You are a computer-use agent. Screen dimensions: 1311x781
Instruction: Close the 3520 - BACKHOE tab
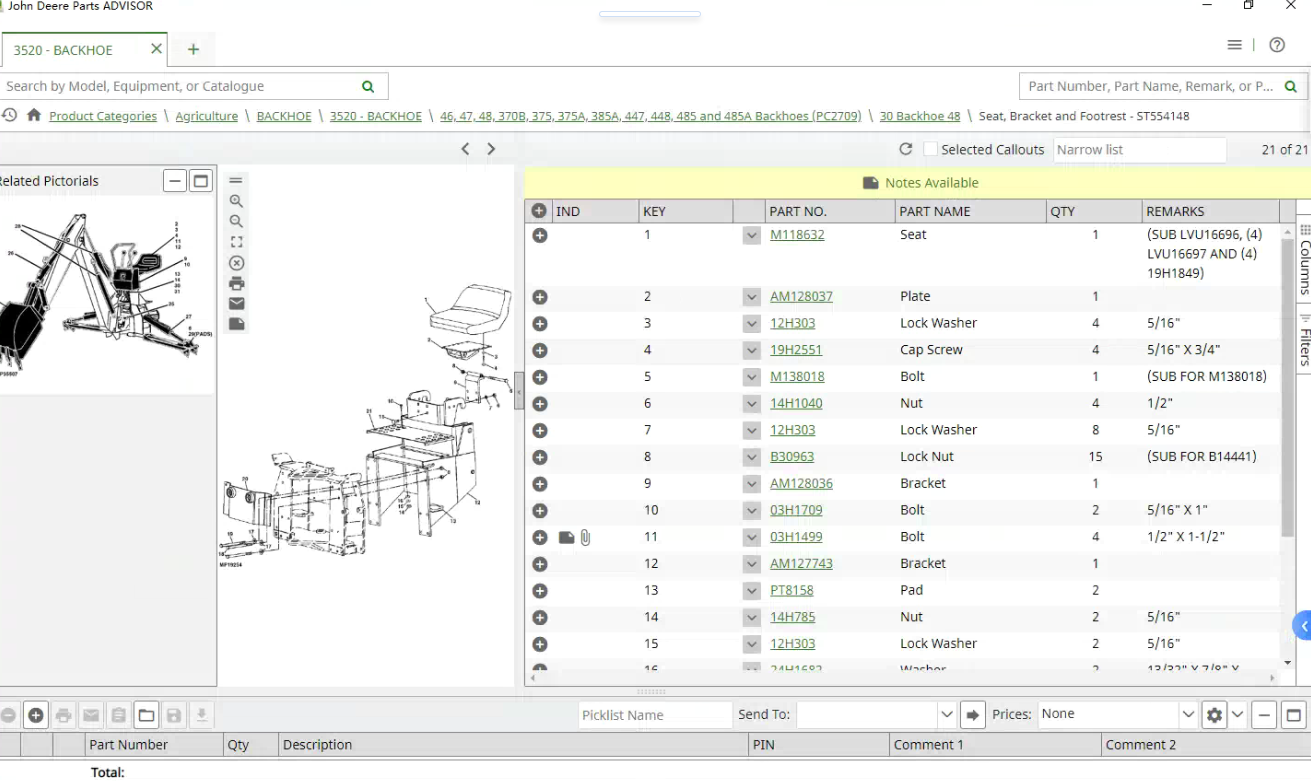tap(157, 48)
